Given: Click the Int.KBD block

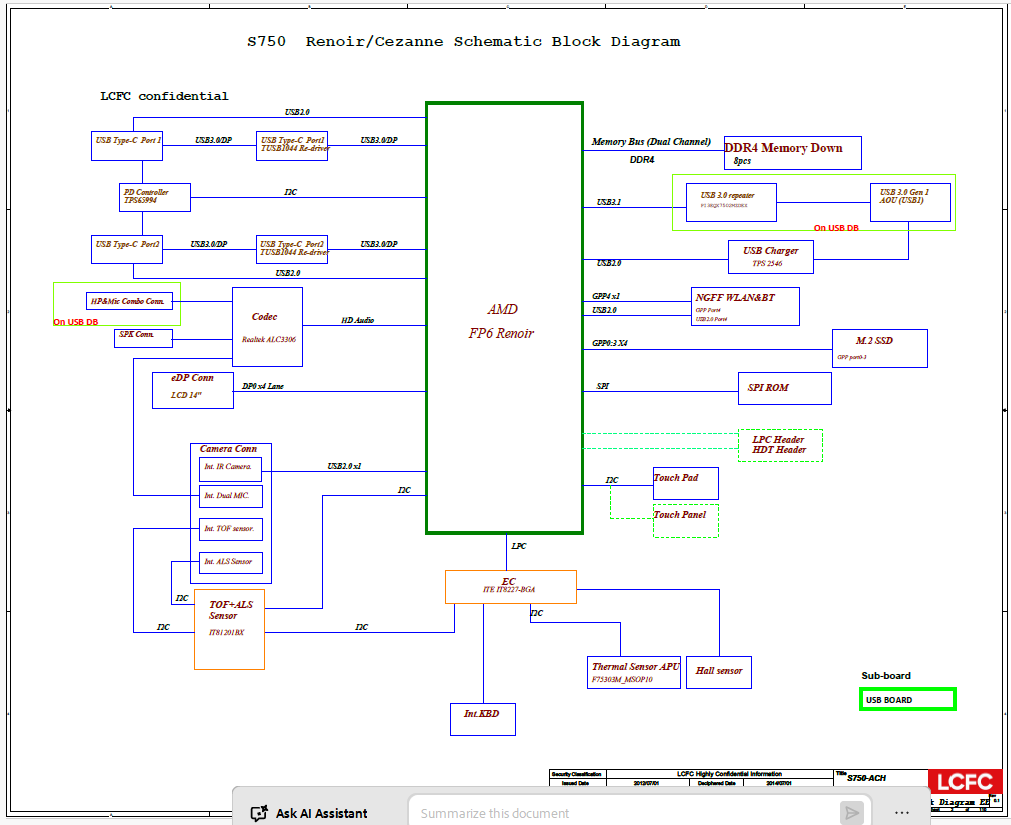Looking at the screenshot, I should coord(483,719).
